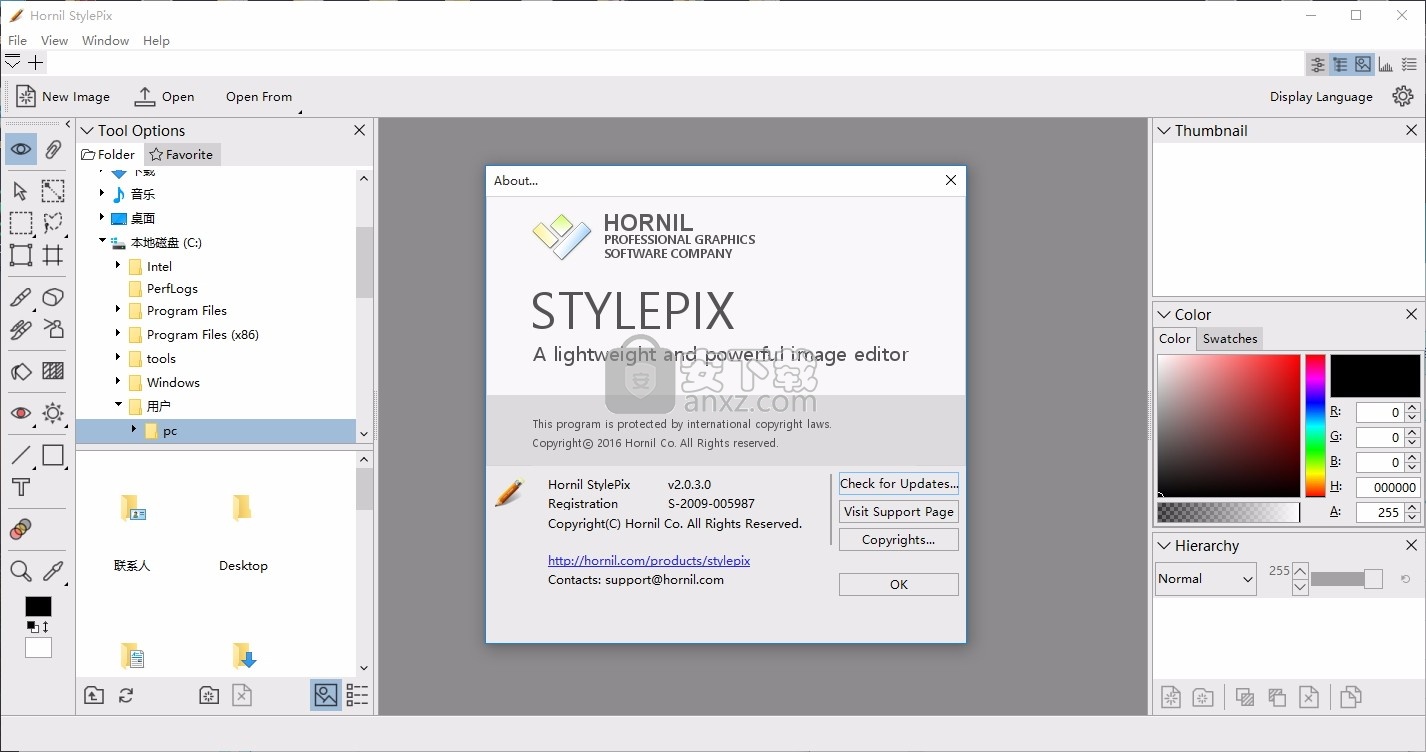The width and height of the screenshot is (1426, 752).
Task: Open the File menu
Action: [17, 41]
